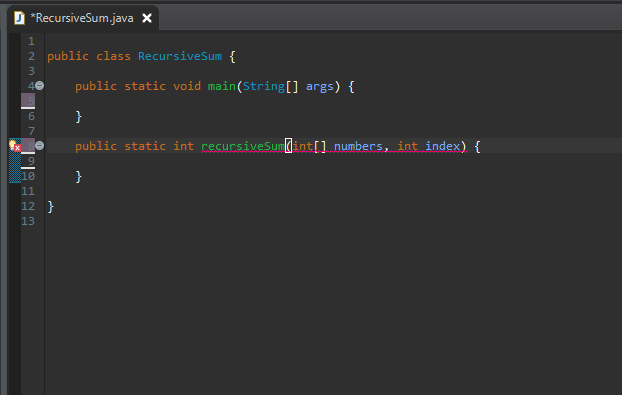Click the static keyword on line 8
Screen dimensions: 622x395
(145, 146)
